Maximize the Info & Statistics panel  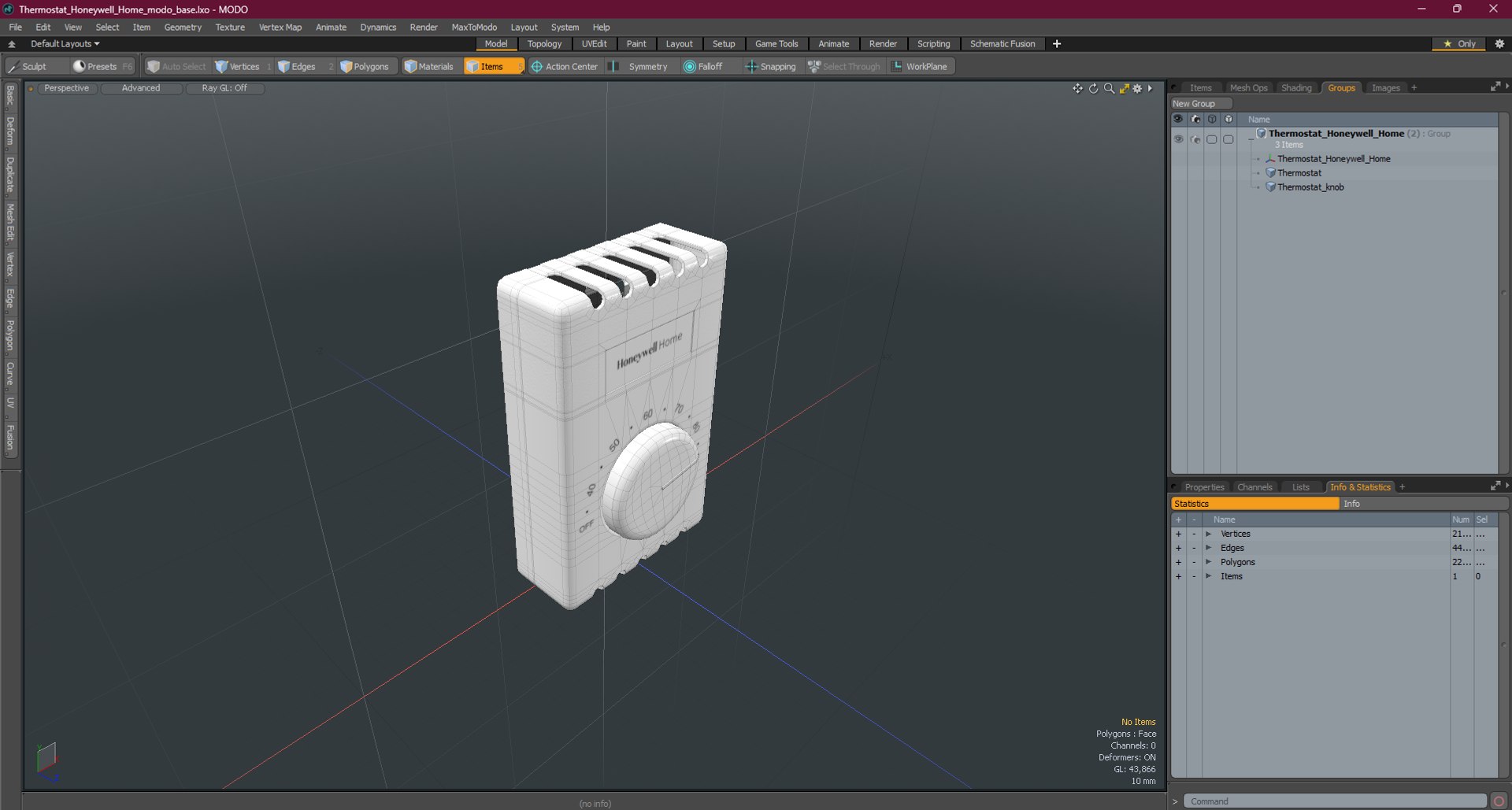[x=1495, y=486]
